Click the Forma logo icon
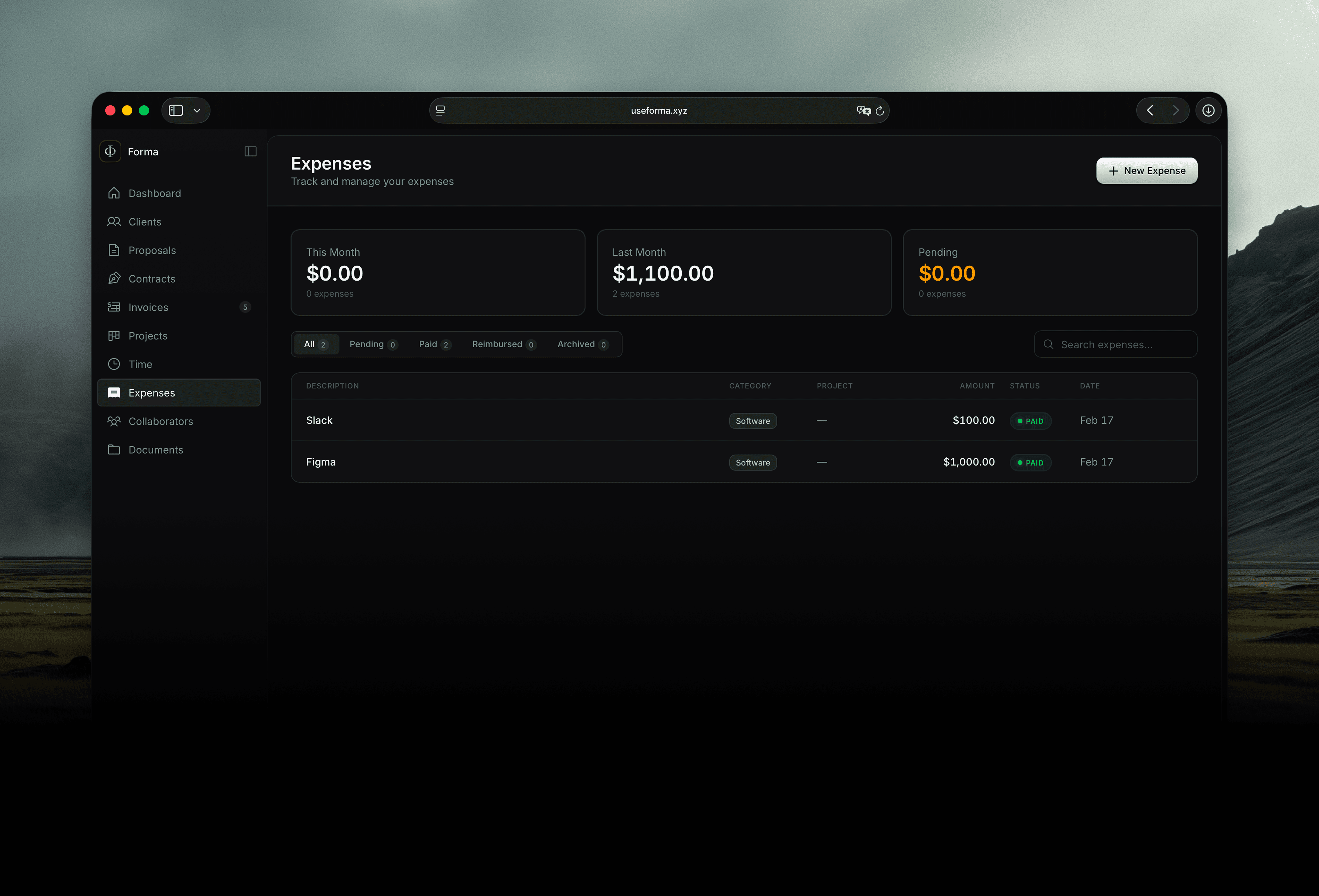This screenshot has height=896, width=1319. point(110,151)
